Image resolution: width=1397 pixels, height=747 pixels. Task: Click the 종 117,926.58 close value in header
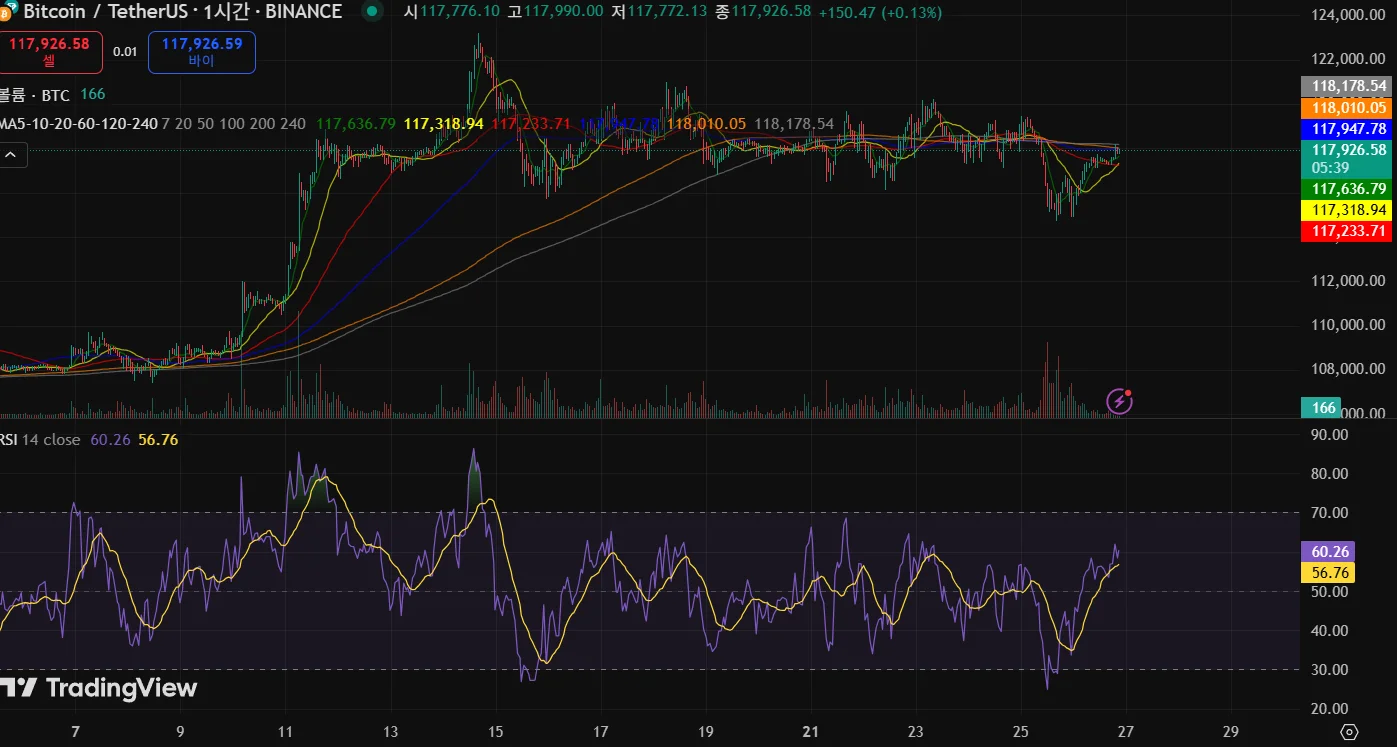tap(763, 12)
